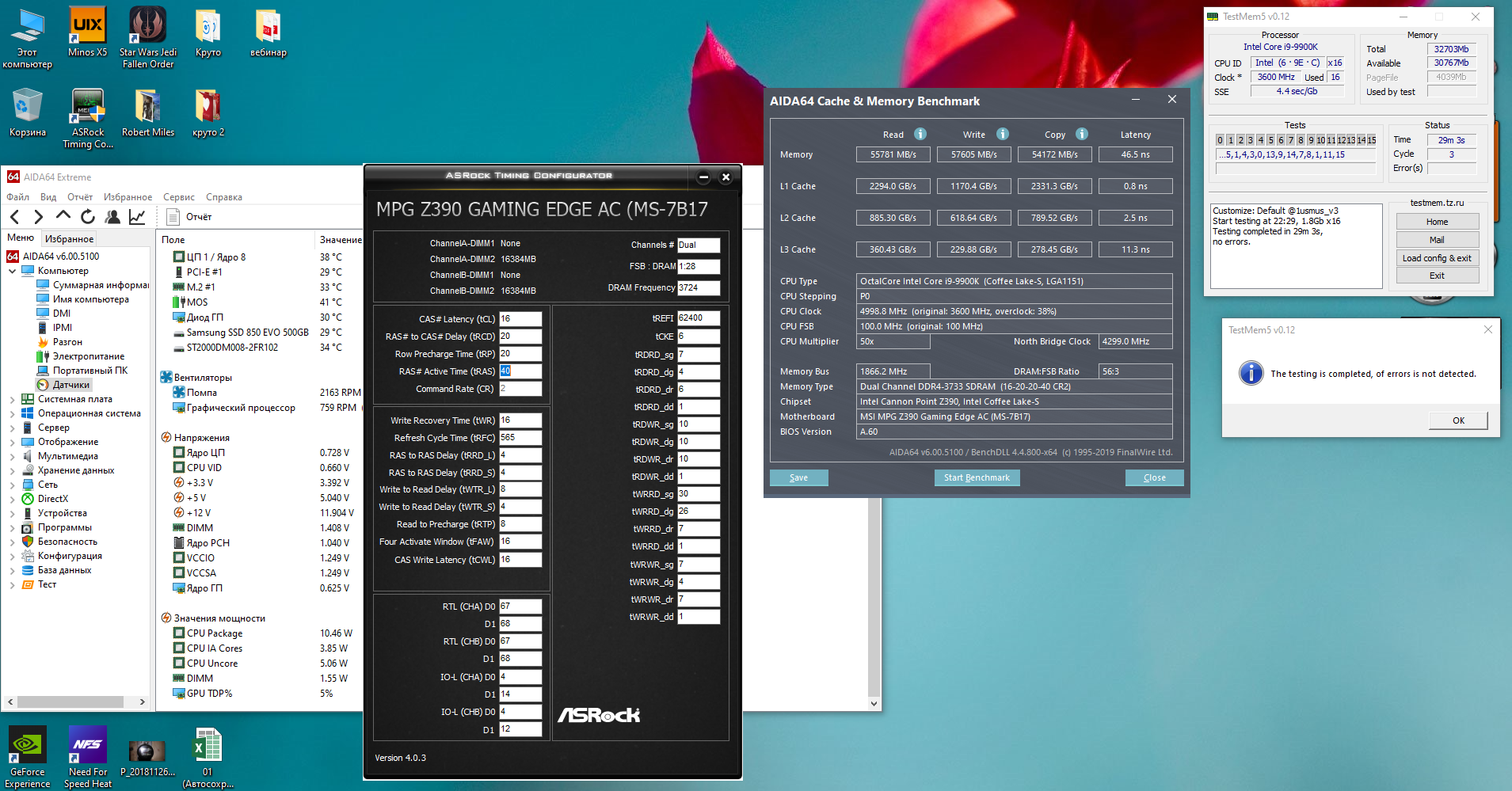The image size is (1512, 791).
Task: Select Need For Speed Heat shortcut
Action: click(88, 757)
